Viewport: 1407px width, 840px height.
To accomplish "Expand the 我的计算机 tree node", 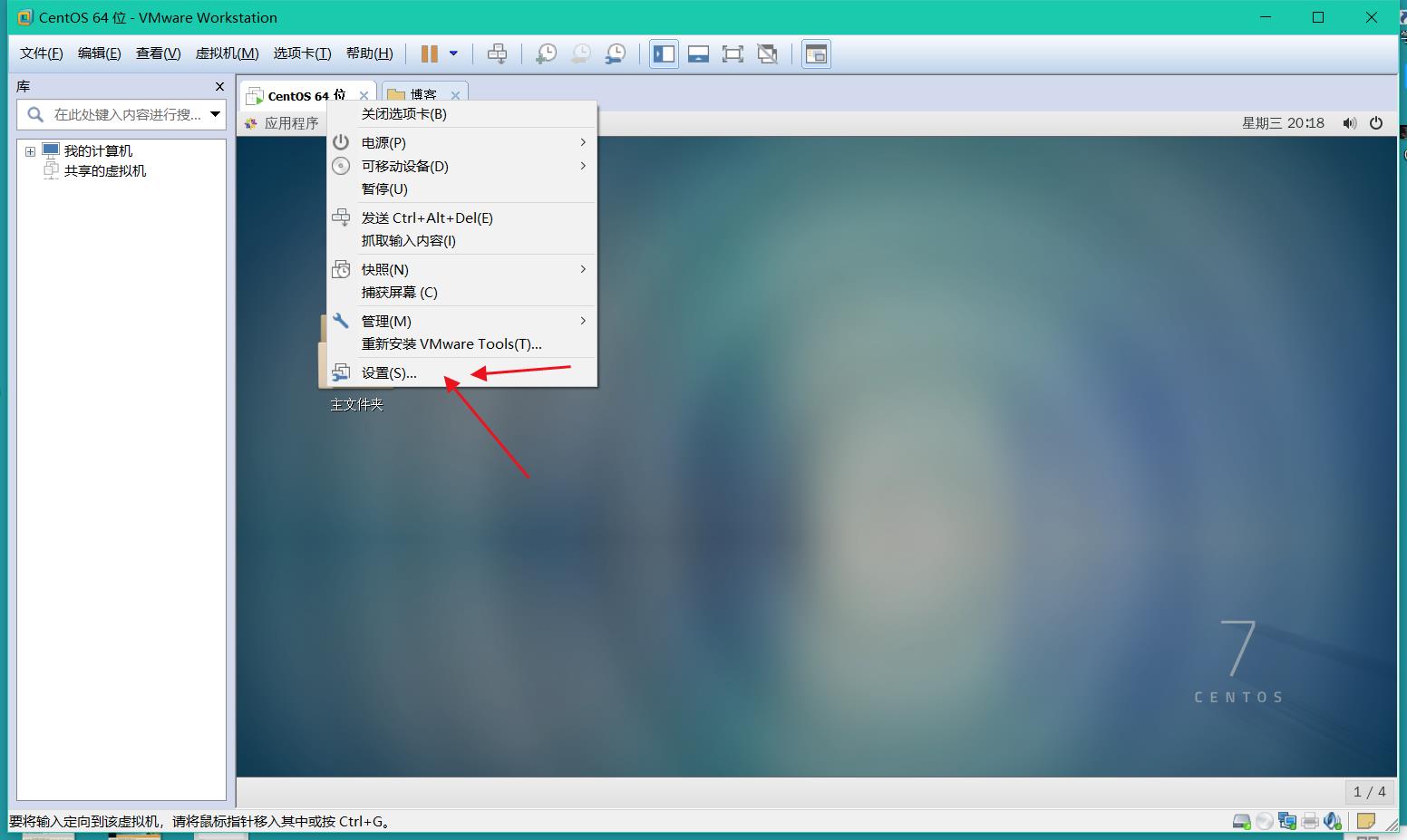I will pyautogui.click(x=30, y=151).
